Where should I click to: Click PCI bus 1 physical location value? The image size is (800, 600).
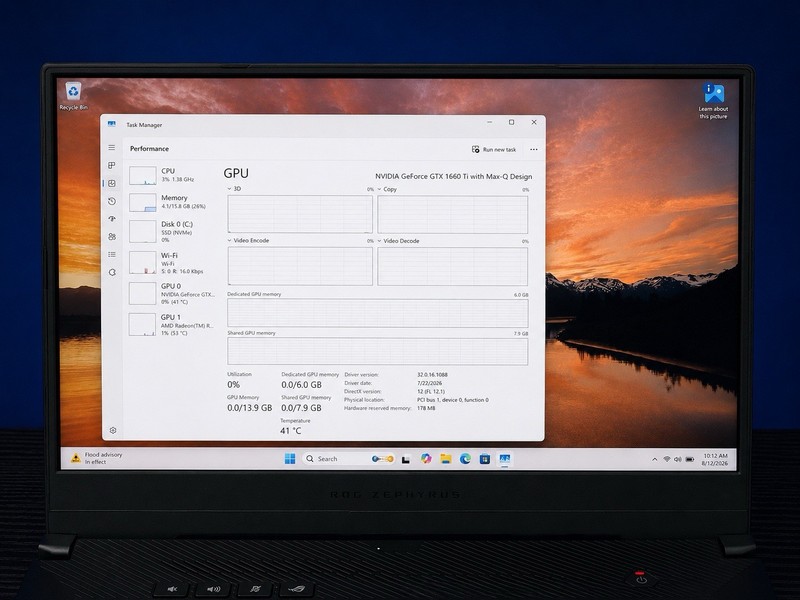pyautogui.click(x=453, y=400)
